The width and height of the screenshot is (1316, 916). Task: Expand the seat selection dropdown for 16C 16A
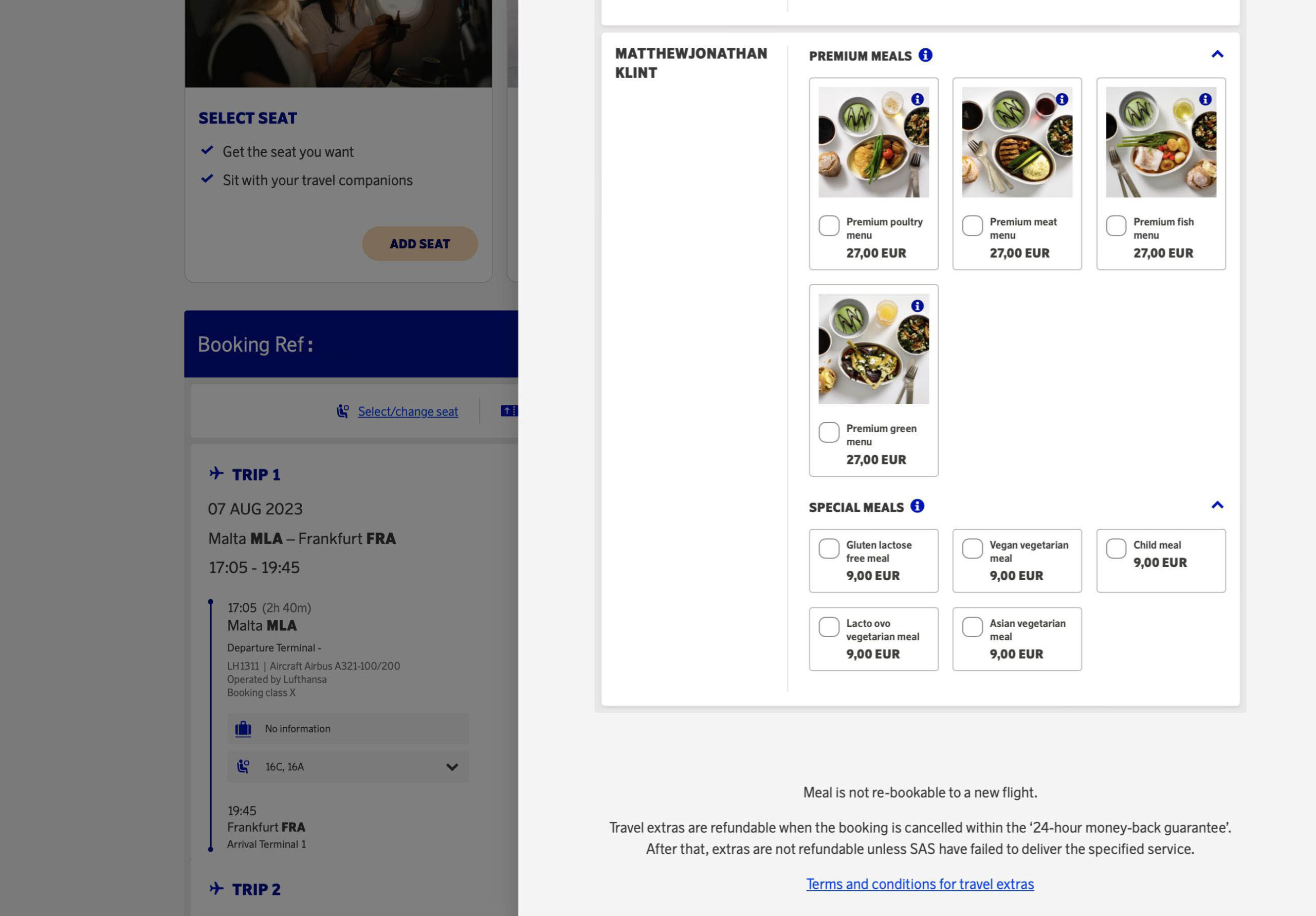(x=452, y=767)
